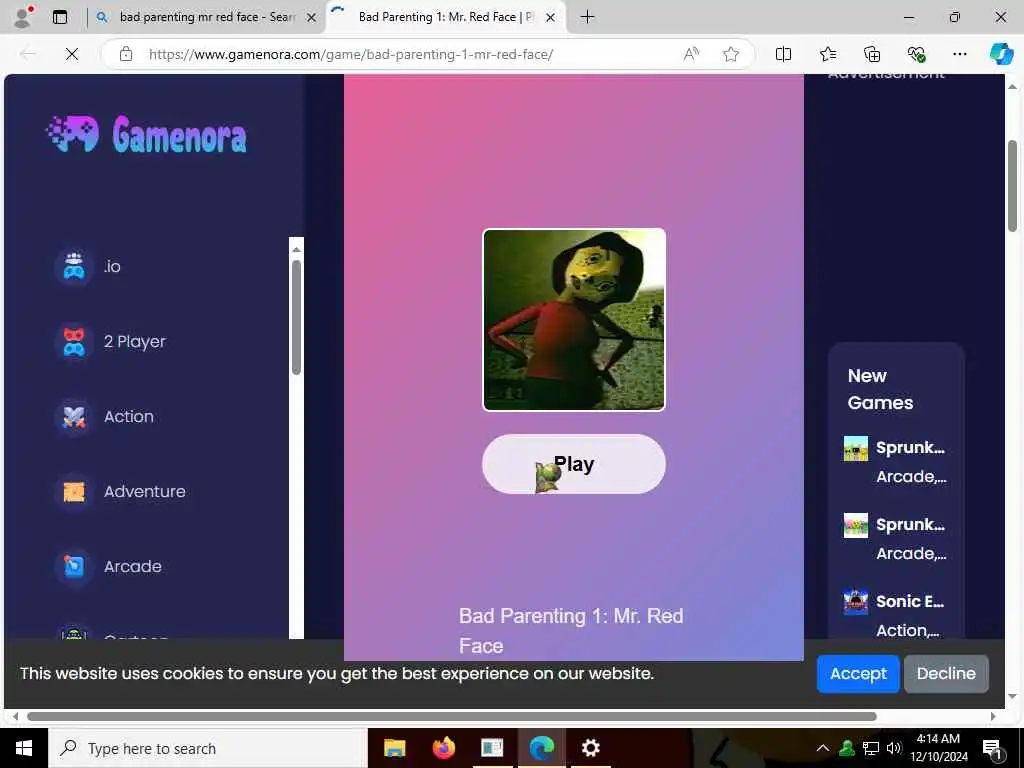Open File Explorer from the taskbar
Screen dimensions: 1024x768
[x=394, y=748]
